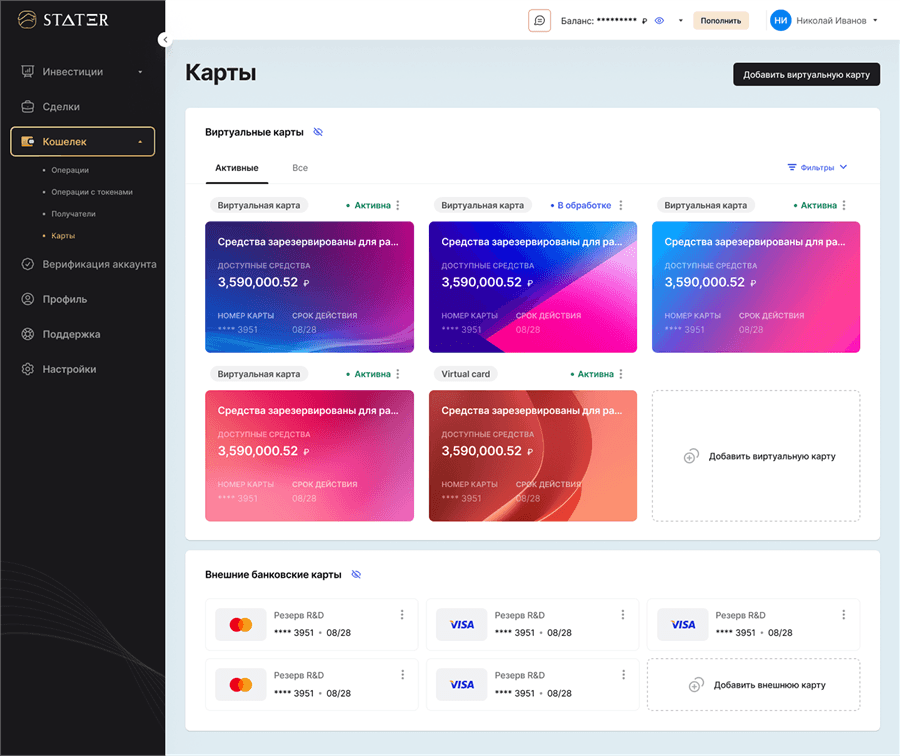Click the Stater logo
This screenshot has width=900, height=756.
[x=63, y=20]
